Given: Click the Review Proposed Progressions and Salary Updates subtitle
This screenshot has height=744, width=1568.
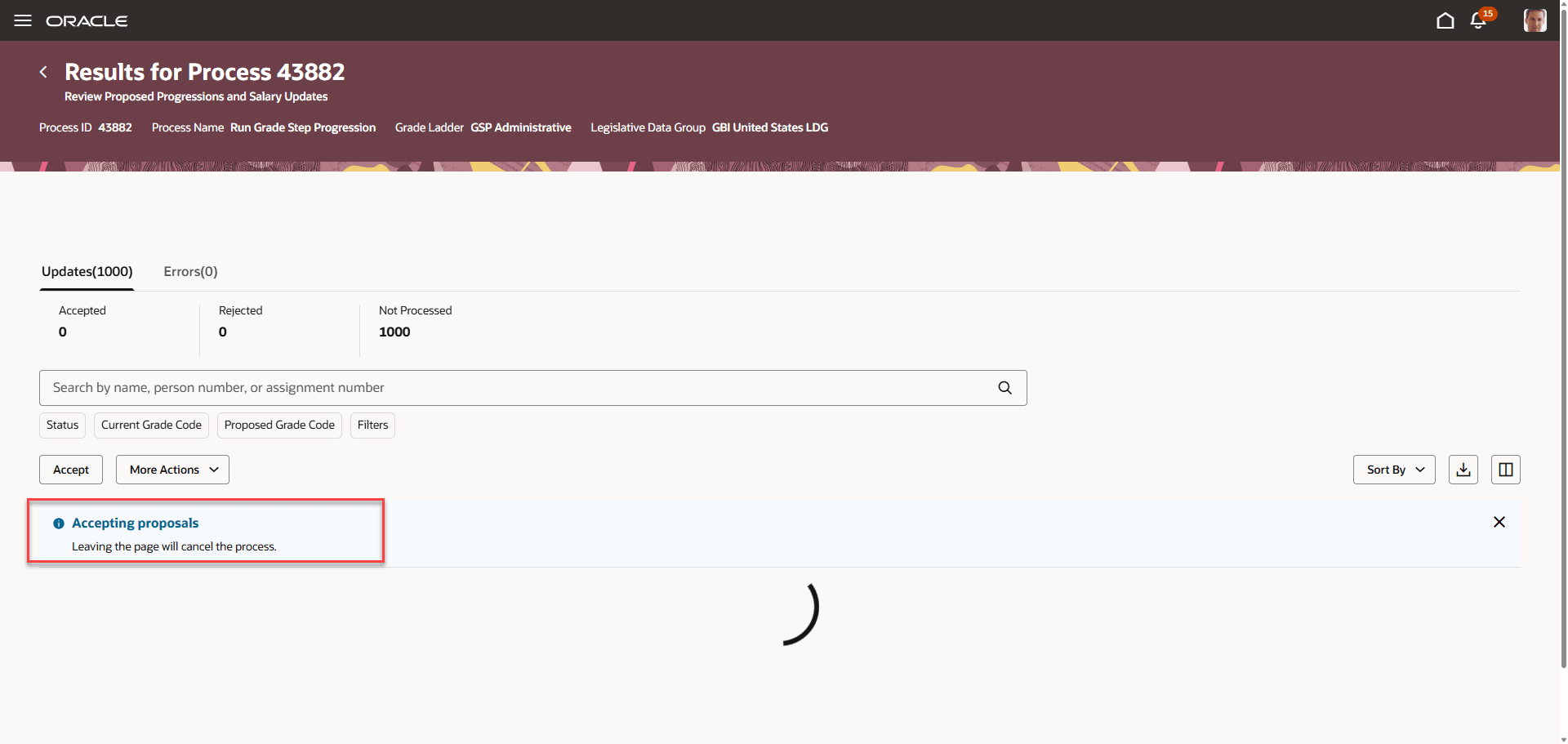Looking at the screenshot, I should pyautogui.click(x=196, y=96).
